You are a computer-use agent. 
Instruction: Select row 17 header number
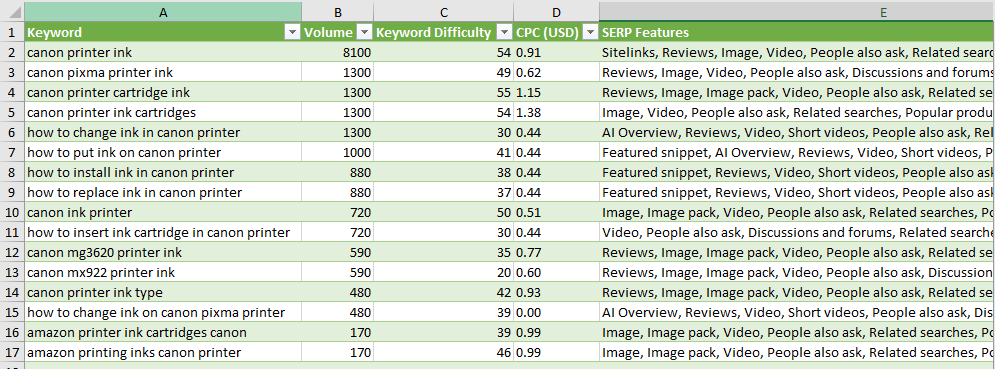(x=12, y=352)
